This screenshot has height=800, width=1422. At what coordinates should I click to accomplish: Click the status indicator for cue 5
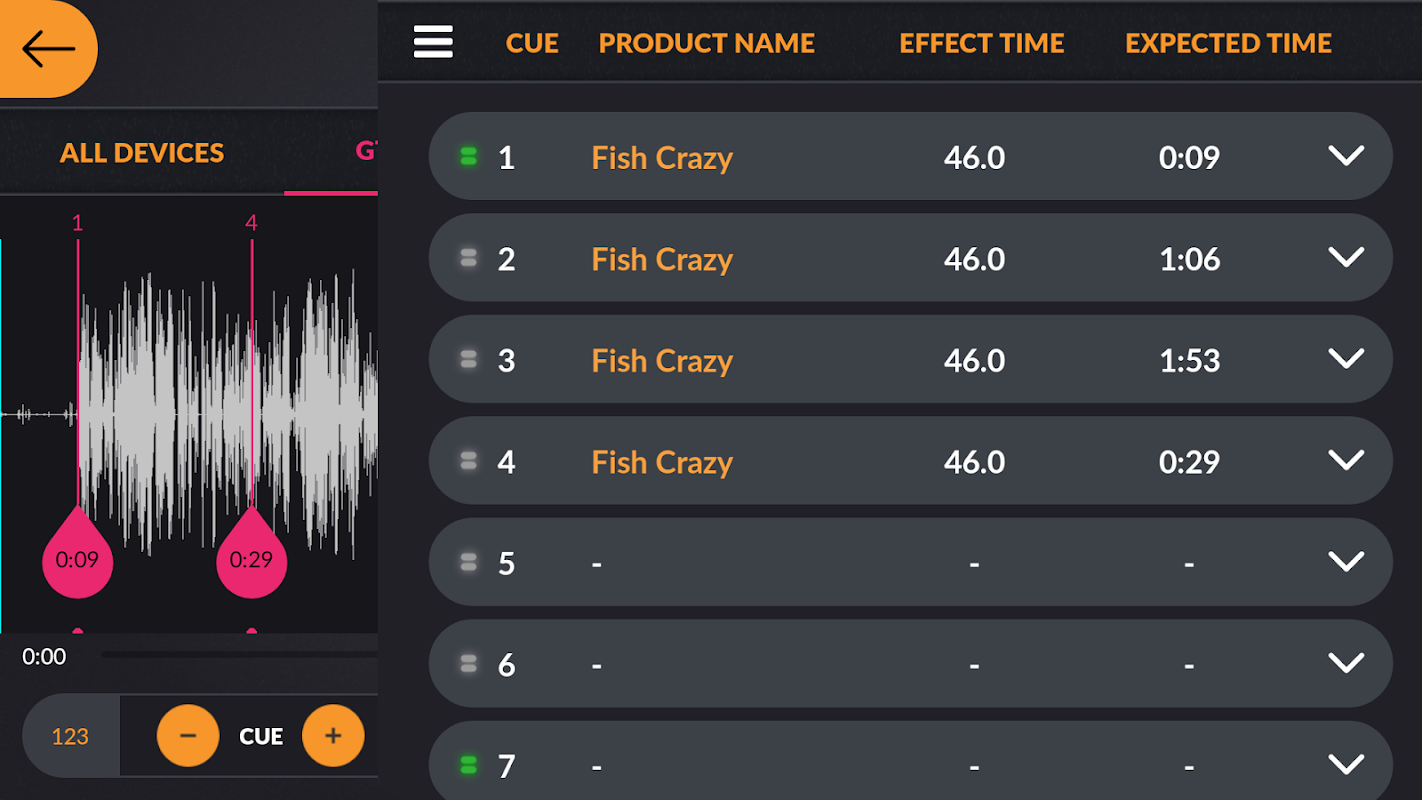(x=468, y=562)
